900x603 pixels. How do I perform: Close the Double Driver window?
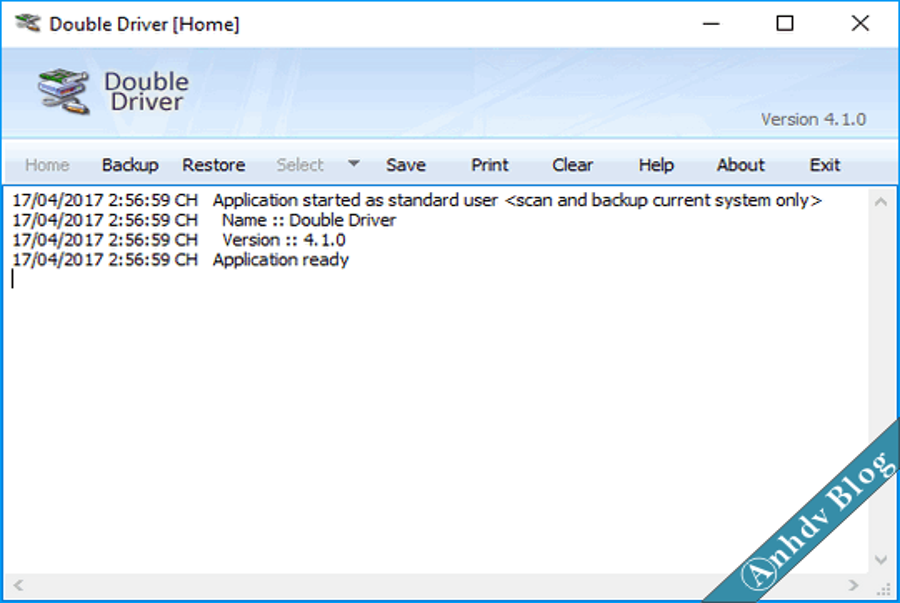pyautogui.click(x=860, y=24)
